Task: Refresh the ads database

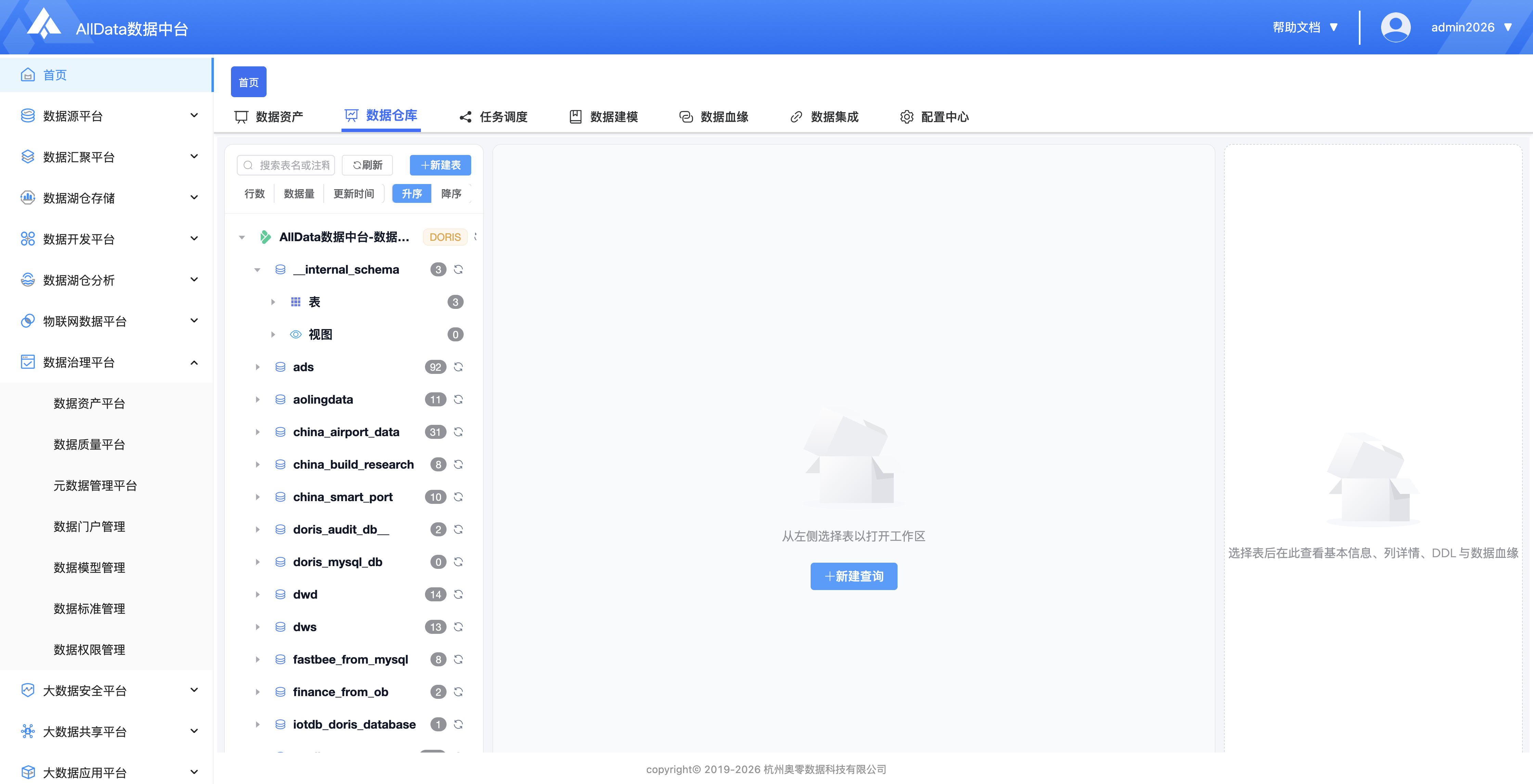Action: coord(458,367)
